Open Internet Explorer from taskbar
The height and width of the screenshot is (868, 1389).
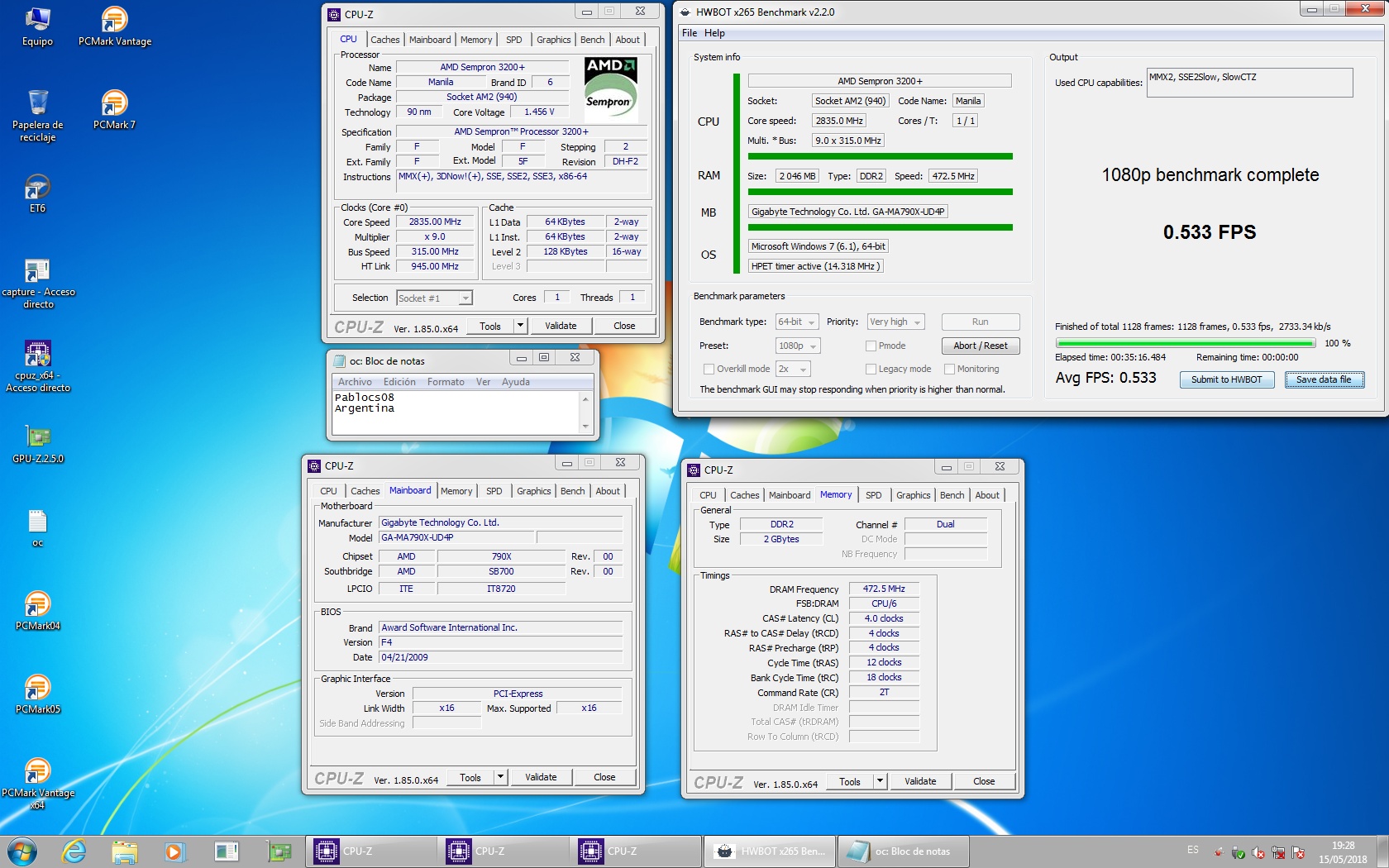coord(74,851)
